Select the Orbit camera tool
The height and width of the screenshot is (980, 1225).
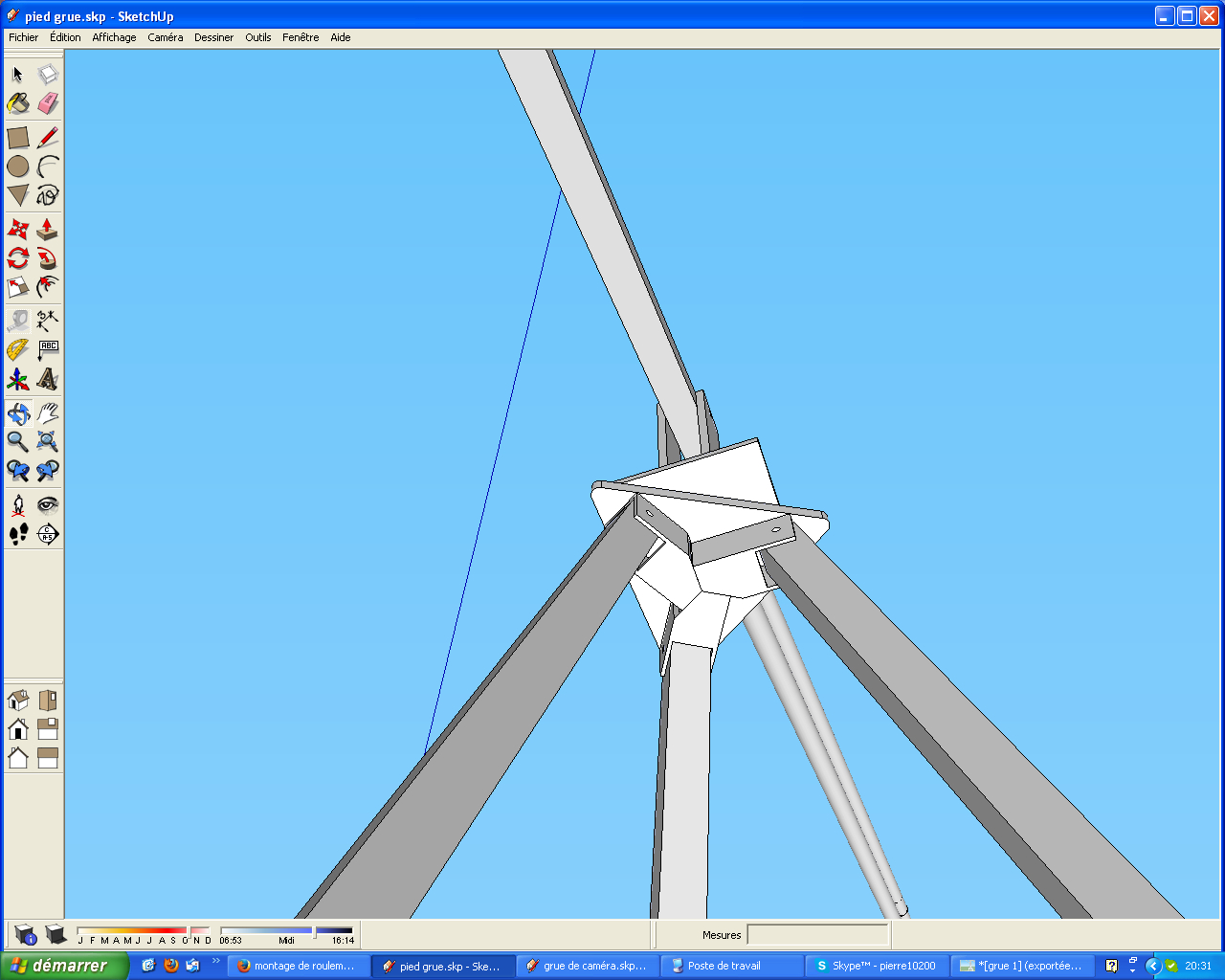pyautogui.click(x=18, y=412)
